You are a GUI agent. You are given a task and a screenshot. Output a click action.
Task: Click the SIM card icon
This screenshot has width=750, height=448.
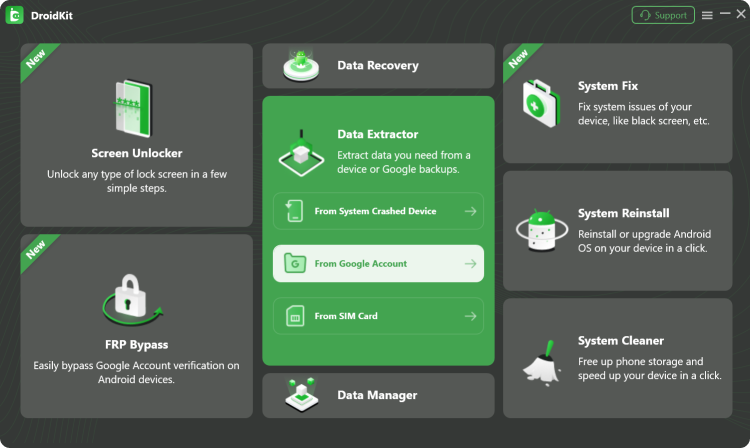(295, 316)
